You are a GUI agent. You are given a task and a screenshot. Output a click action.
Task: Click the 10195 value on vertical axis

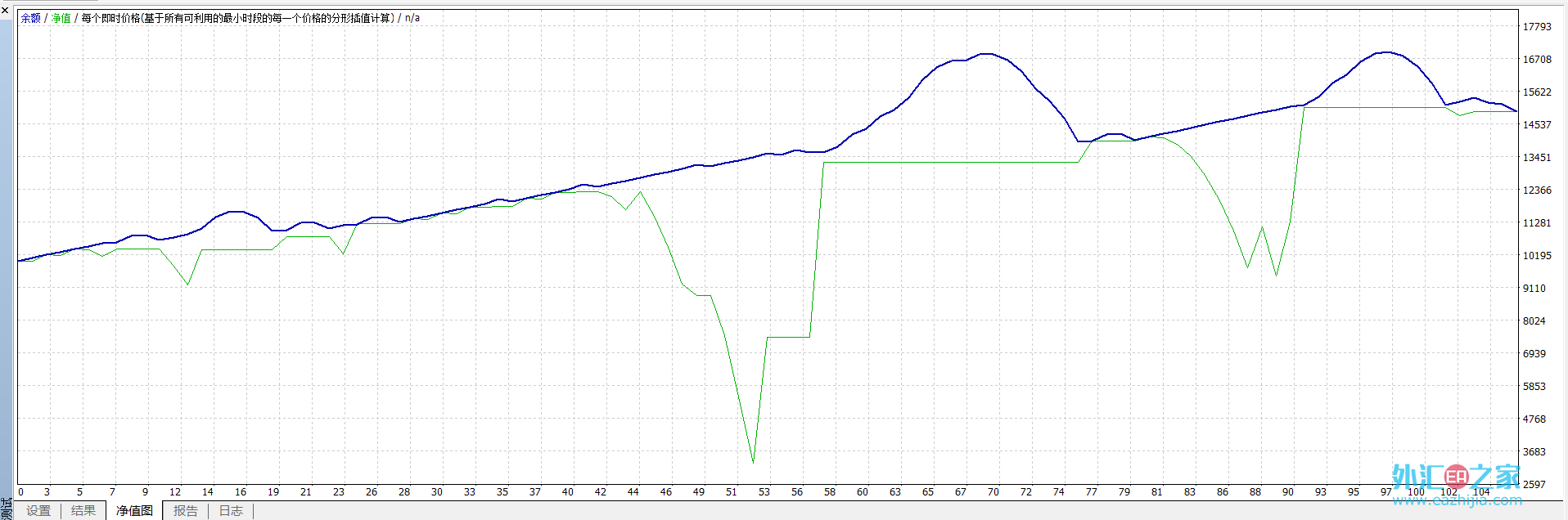(1537, 256)
